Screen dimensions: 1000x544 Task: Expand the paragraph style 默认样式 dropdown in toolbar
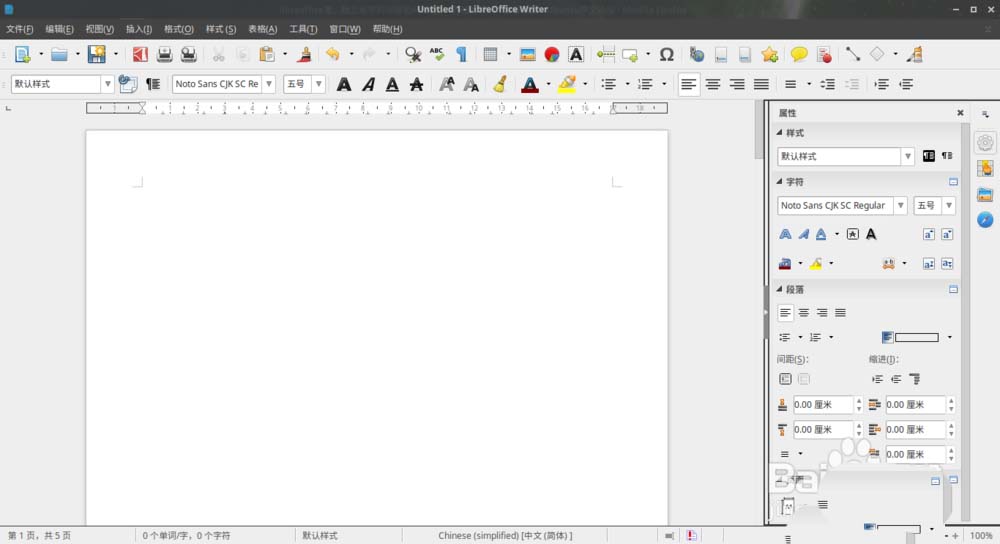107,85
